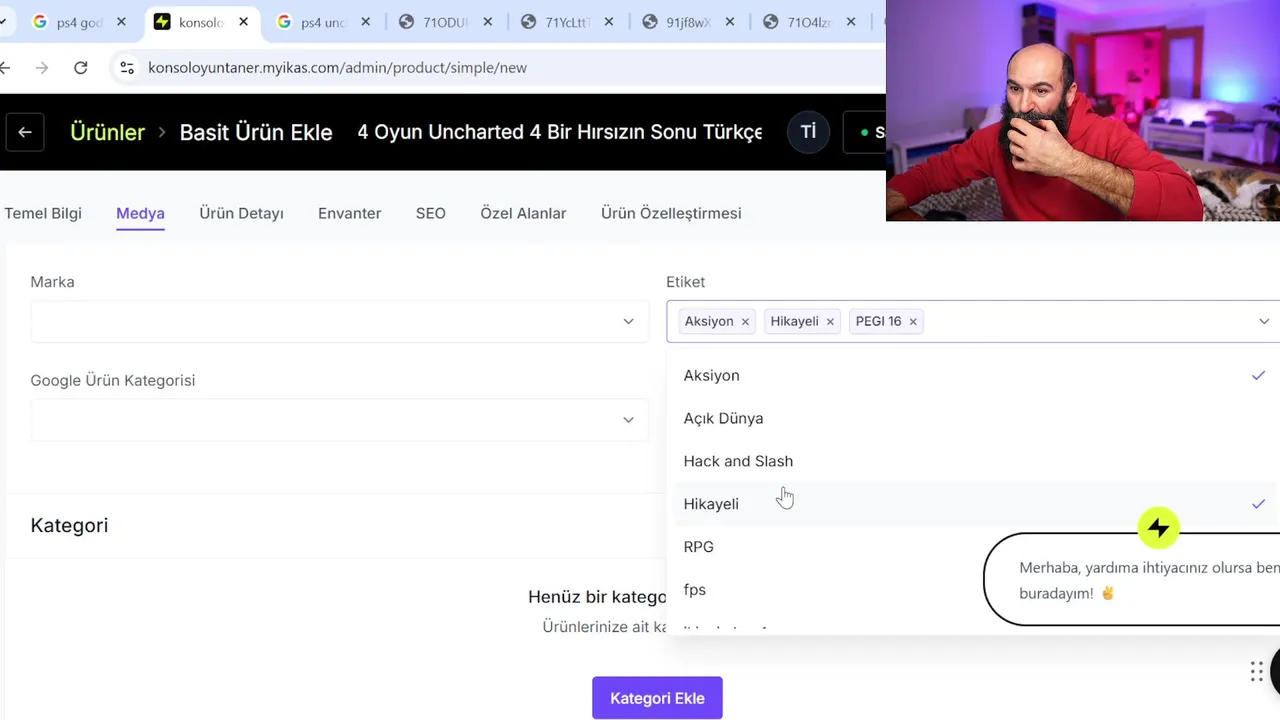Click the Kategori section heading
This screenshot has width=1280, height=720.
point(69,525)
